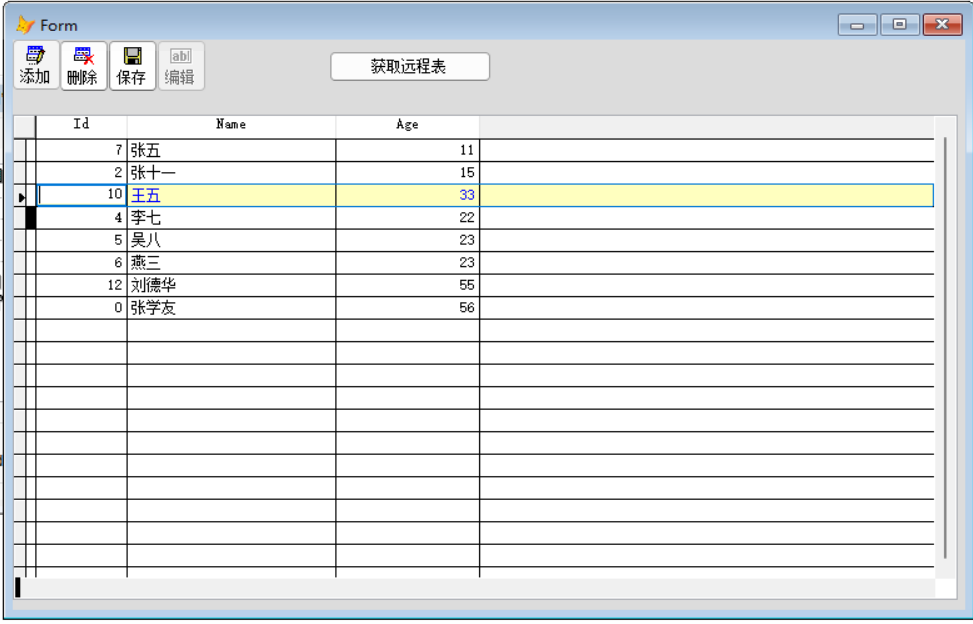Select the Name cell 张学友
Viewport: 973px width, 624px height.
click(231, 308)
